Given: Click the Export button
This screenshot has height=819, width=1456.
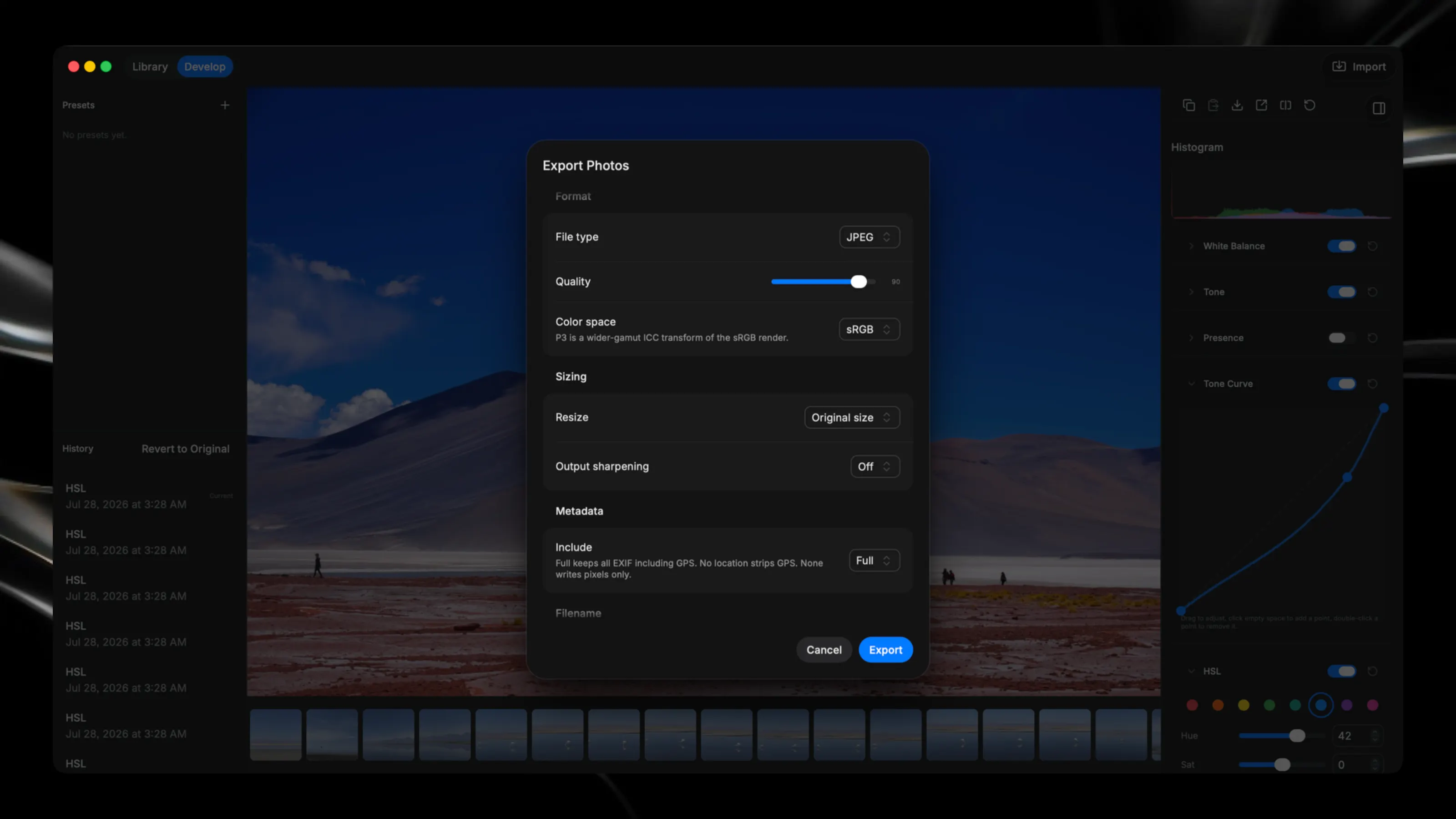Looking at the screenshot, I should [885, 649].
